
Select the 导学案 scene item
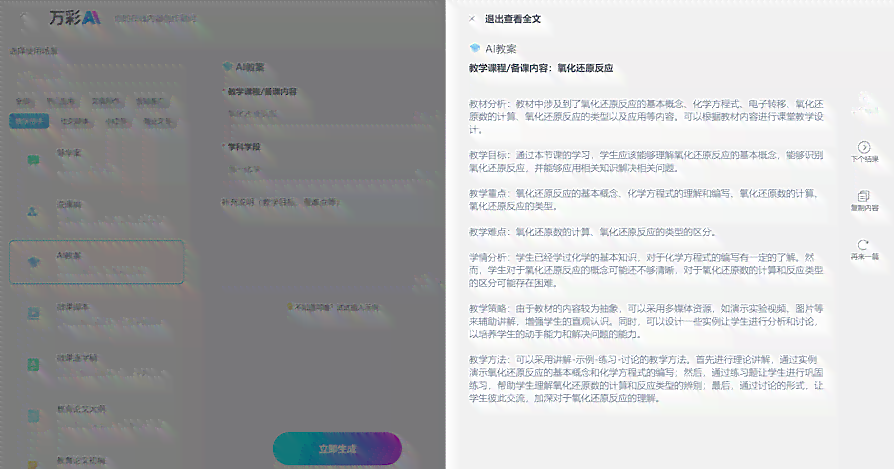coord(96,160)
